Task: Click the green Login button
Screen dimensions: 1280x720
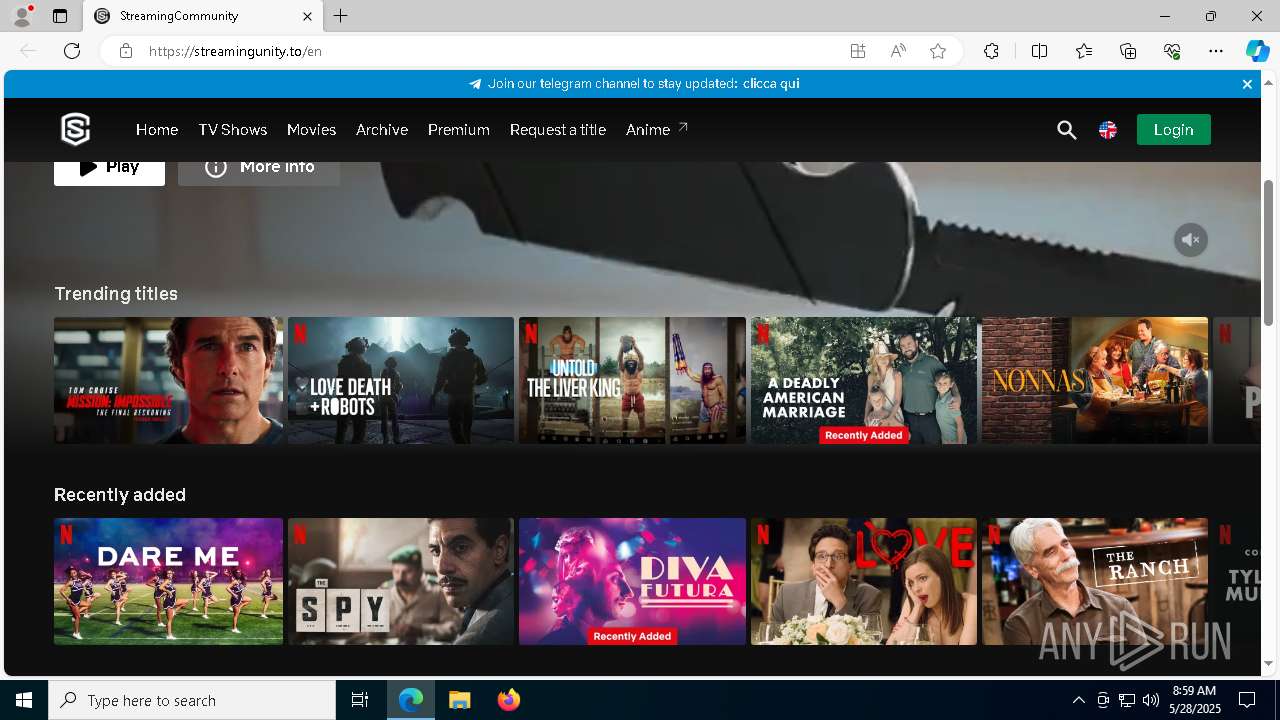Action: (1173, 130)
